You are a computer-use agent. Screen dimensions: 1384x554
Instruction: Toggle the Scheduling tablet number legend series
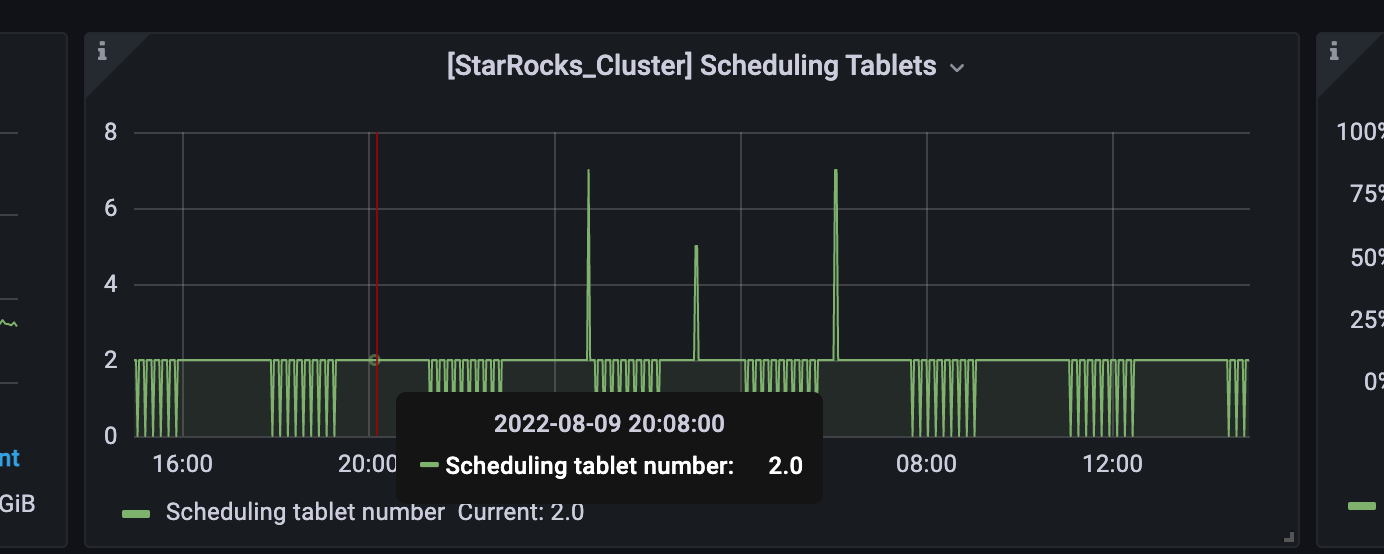[305, 512]
